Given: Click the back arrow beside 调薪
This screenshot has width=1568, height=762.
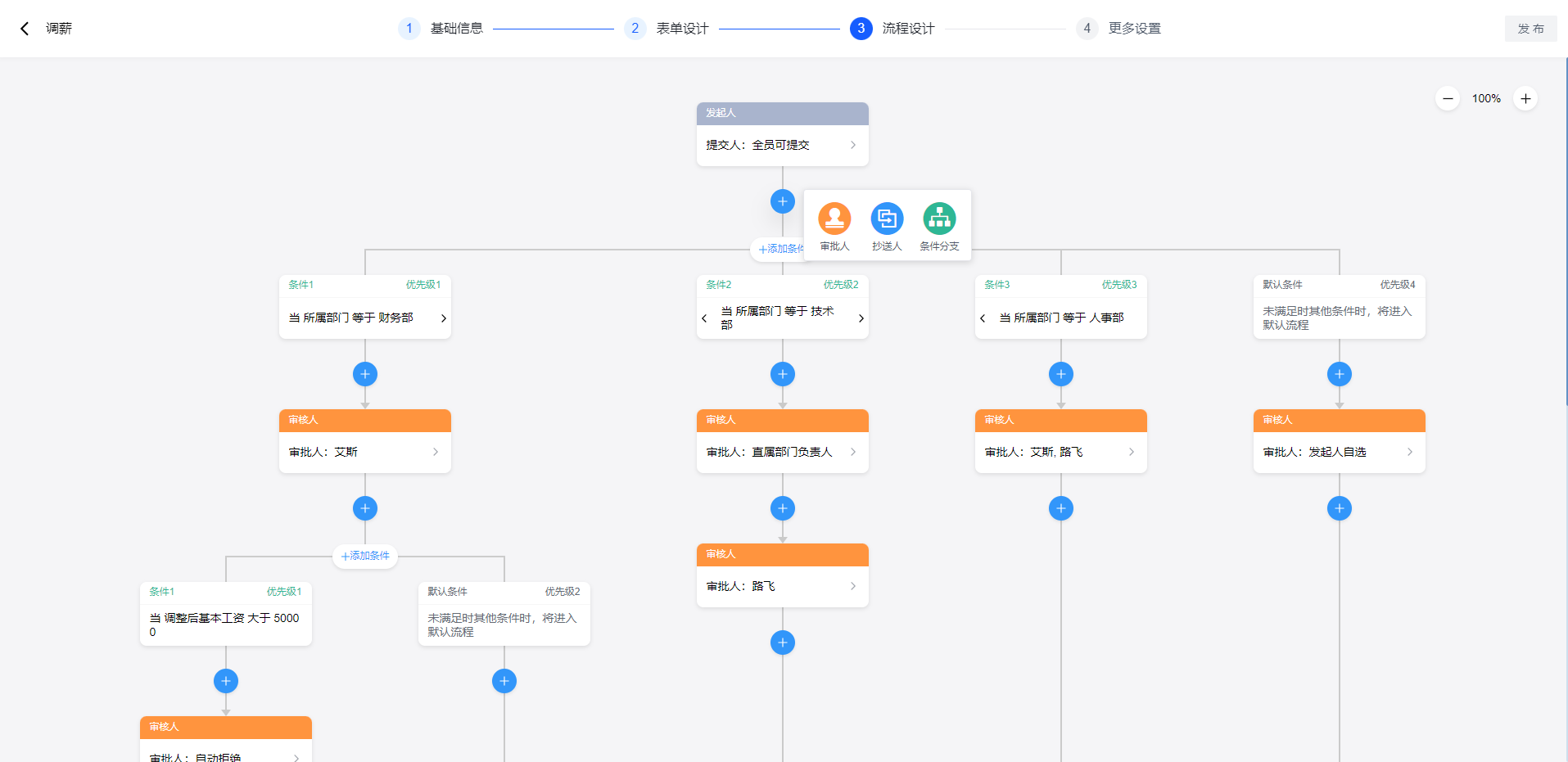Looking at the screenshot, I should pos(24,28).
